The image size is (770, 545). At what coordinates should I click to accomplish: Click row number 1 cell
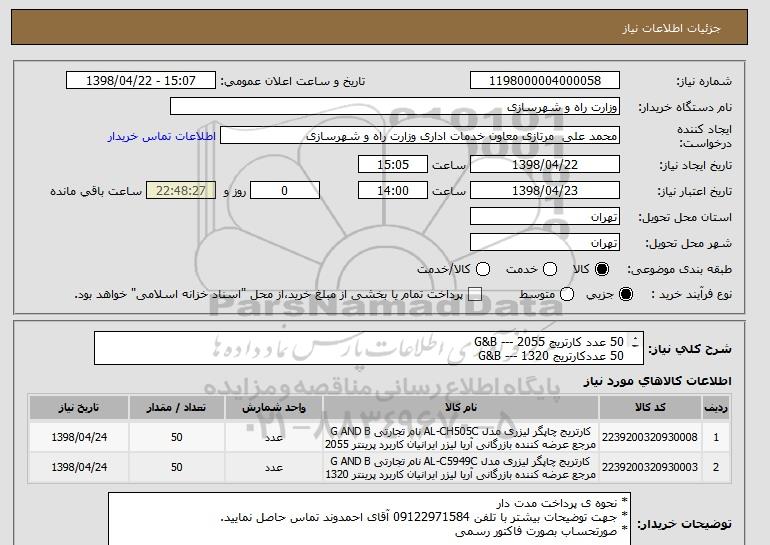tap(716, 437)
